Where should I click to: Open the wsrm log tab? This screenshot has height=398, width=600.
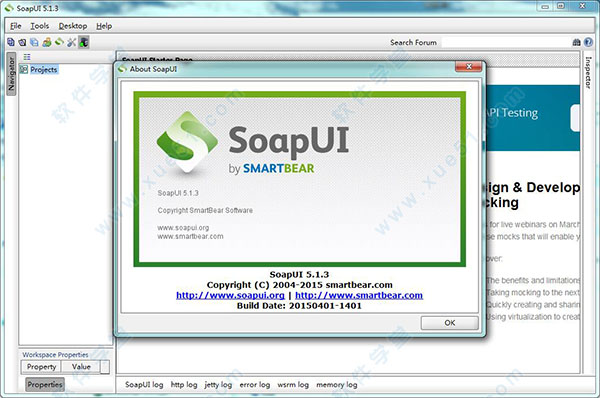(x=293, y=385)
